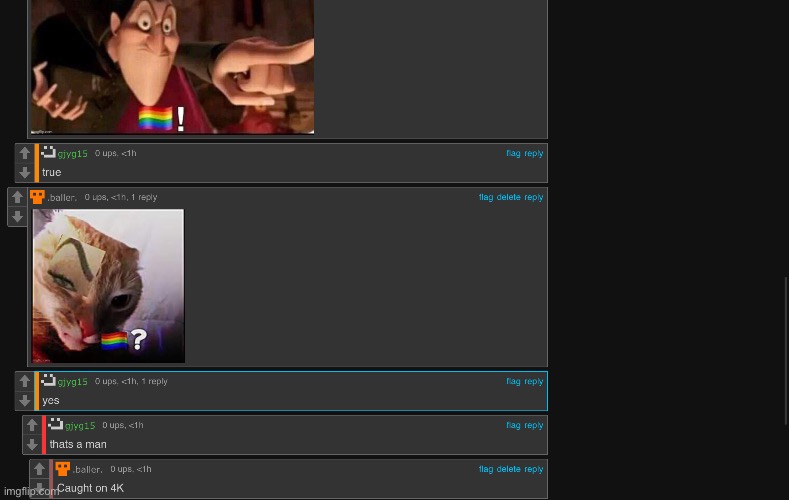The width and height of the screenshot is (789, 500).
Task: Reply to gjyg15's "yes" comment
Action: click(x=534, y=381)
